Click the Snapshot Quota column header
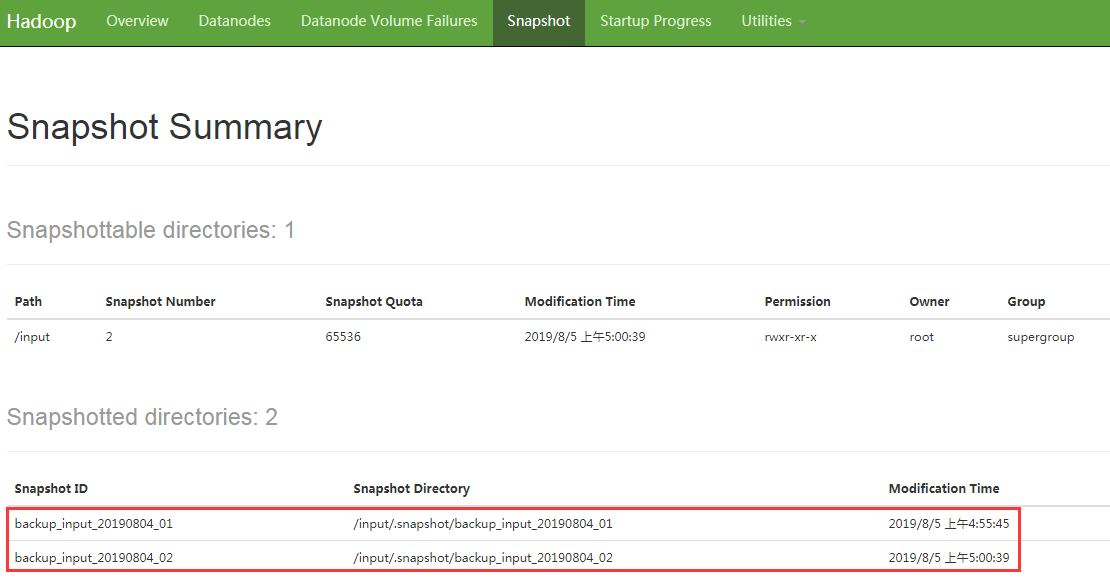 [374, 302]
